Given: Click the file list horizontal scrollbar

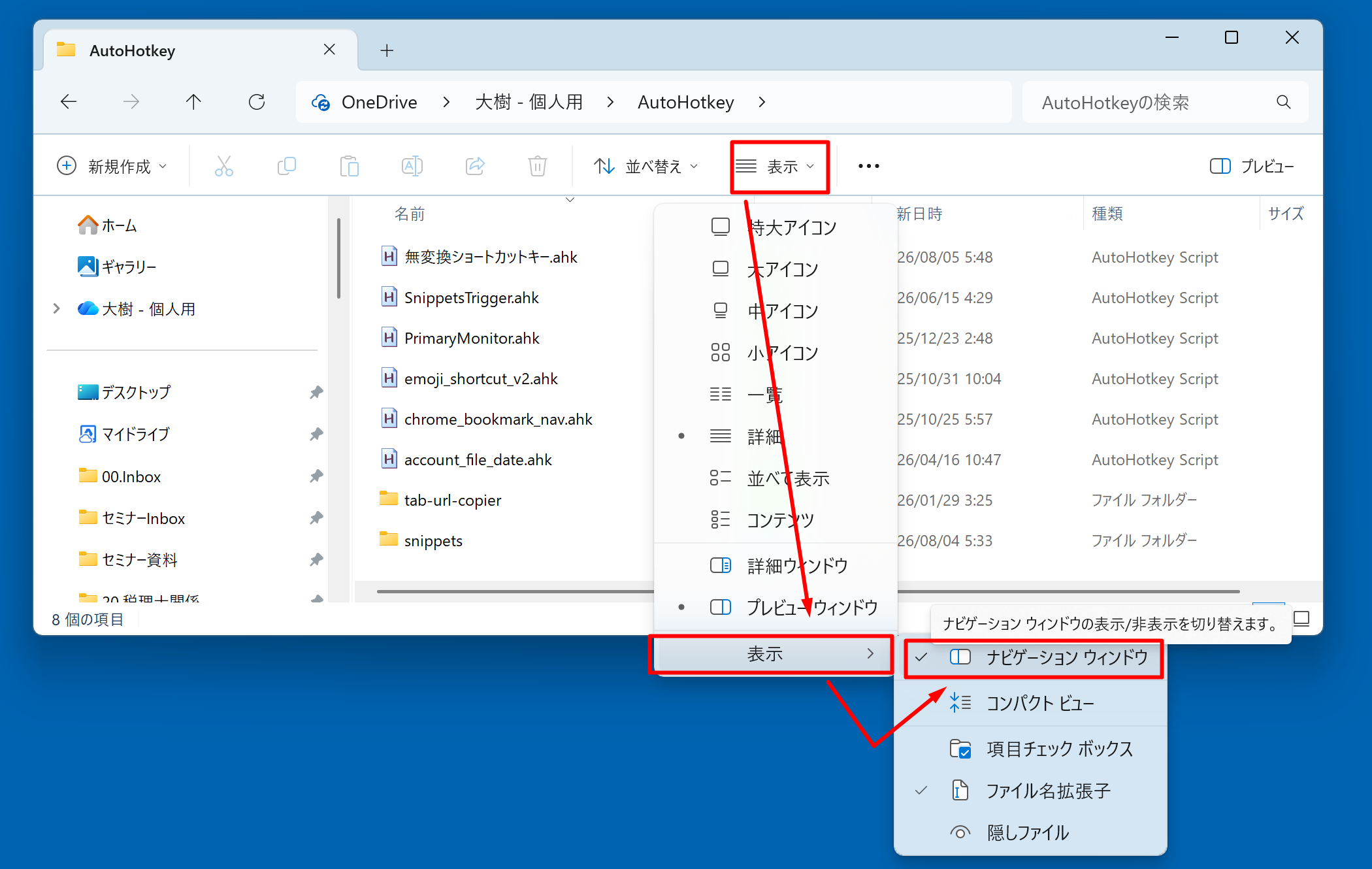Looking at the screenshot, I should [808, 591].
